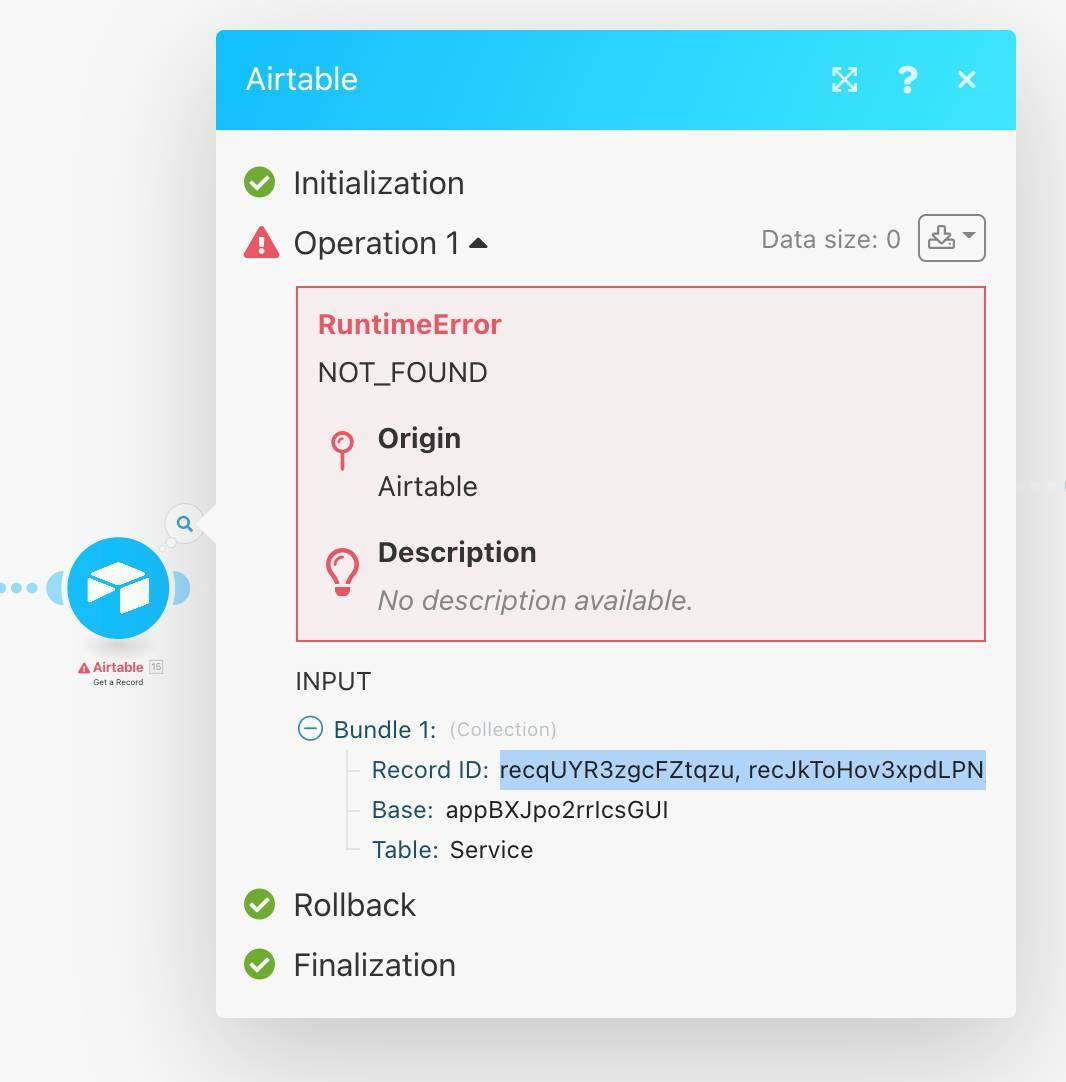Click the (Collection) type label
The width and height of the screenshot is (1066, 1082).
coord(503,729)
